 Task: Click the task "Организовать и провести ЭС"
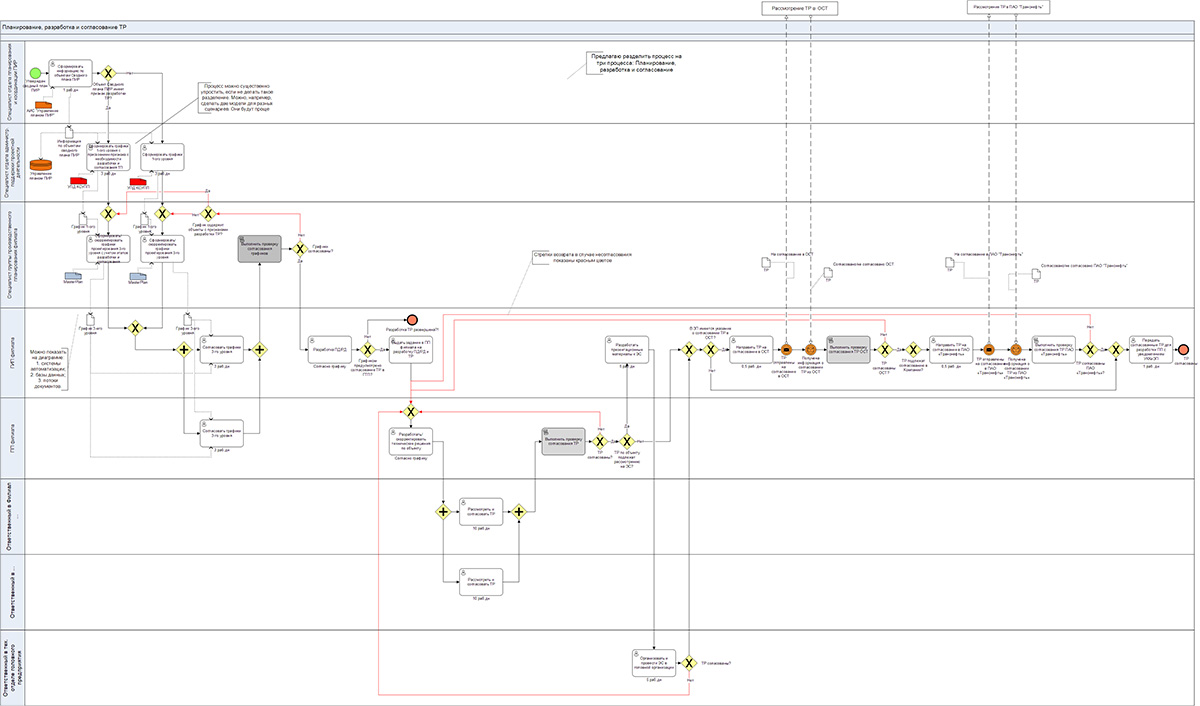653,661
